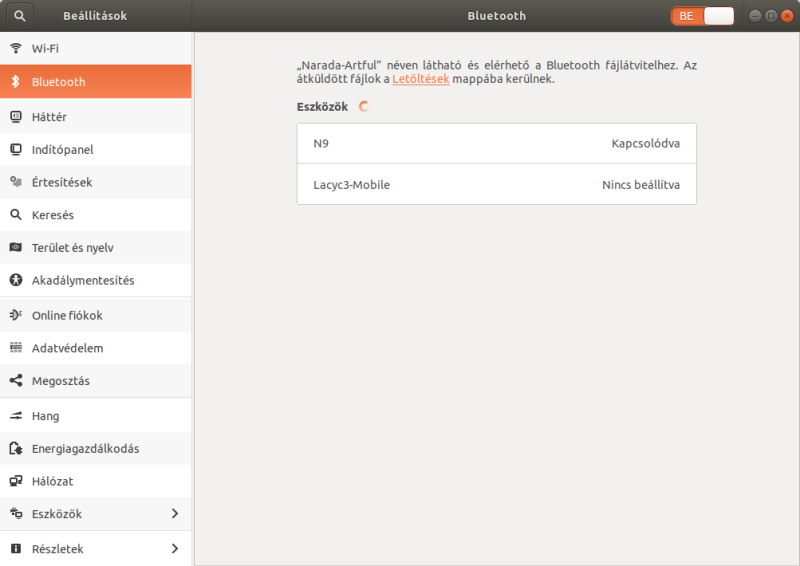The height and width of the screenshot is (566, 800).
Task: Open Akadálymentesítés label in sidebar
Action: (83, 280)
